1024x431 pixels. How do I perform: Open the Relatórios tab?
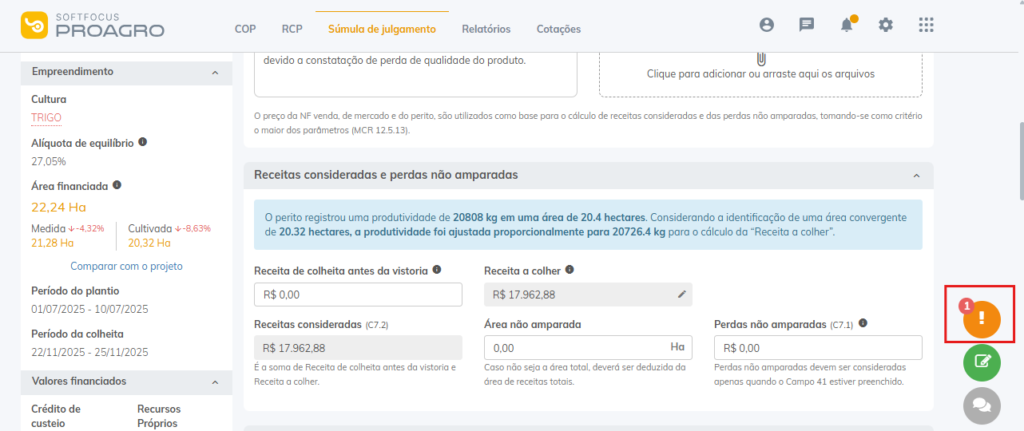(486, 29)
